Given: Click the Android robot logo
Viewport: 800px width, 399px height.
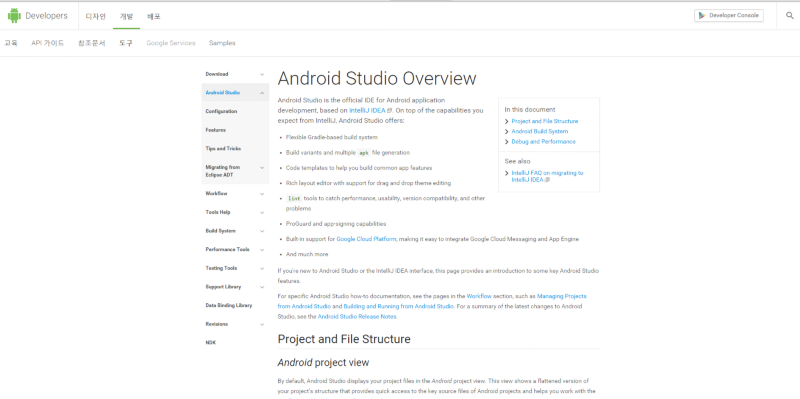Looking at the screenshot, I should pos(14,16).
